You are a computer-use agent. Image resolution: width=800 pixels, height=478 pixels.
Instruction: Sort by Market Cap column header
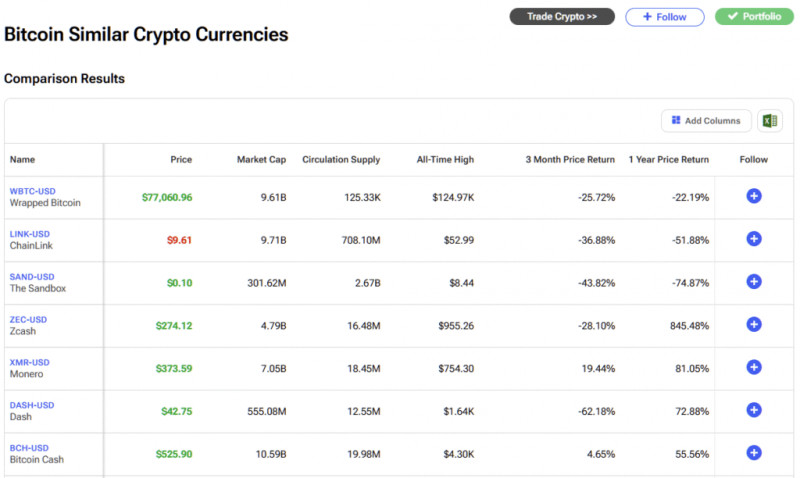pyautogui.click(x=261, y=160)
